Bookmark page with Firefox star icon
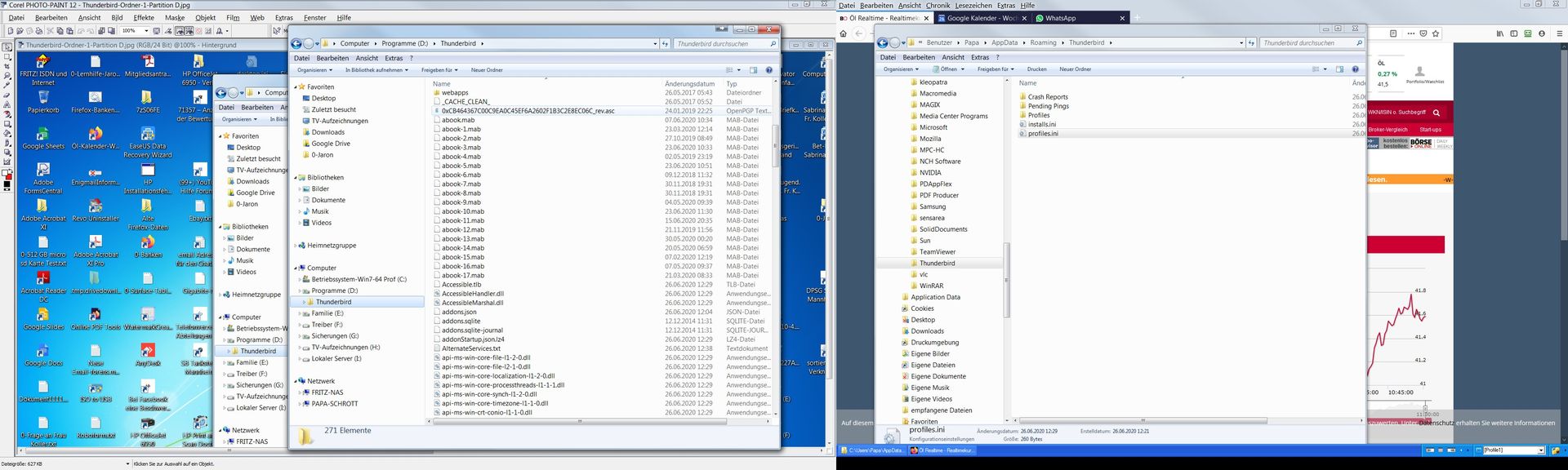This screenshot has width=1568, height=470. click(1436, 33)
